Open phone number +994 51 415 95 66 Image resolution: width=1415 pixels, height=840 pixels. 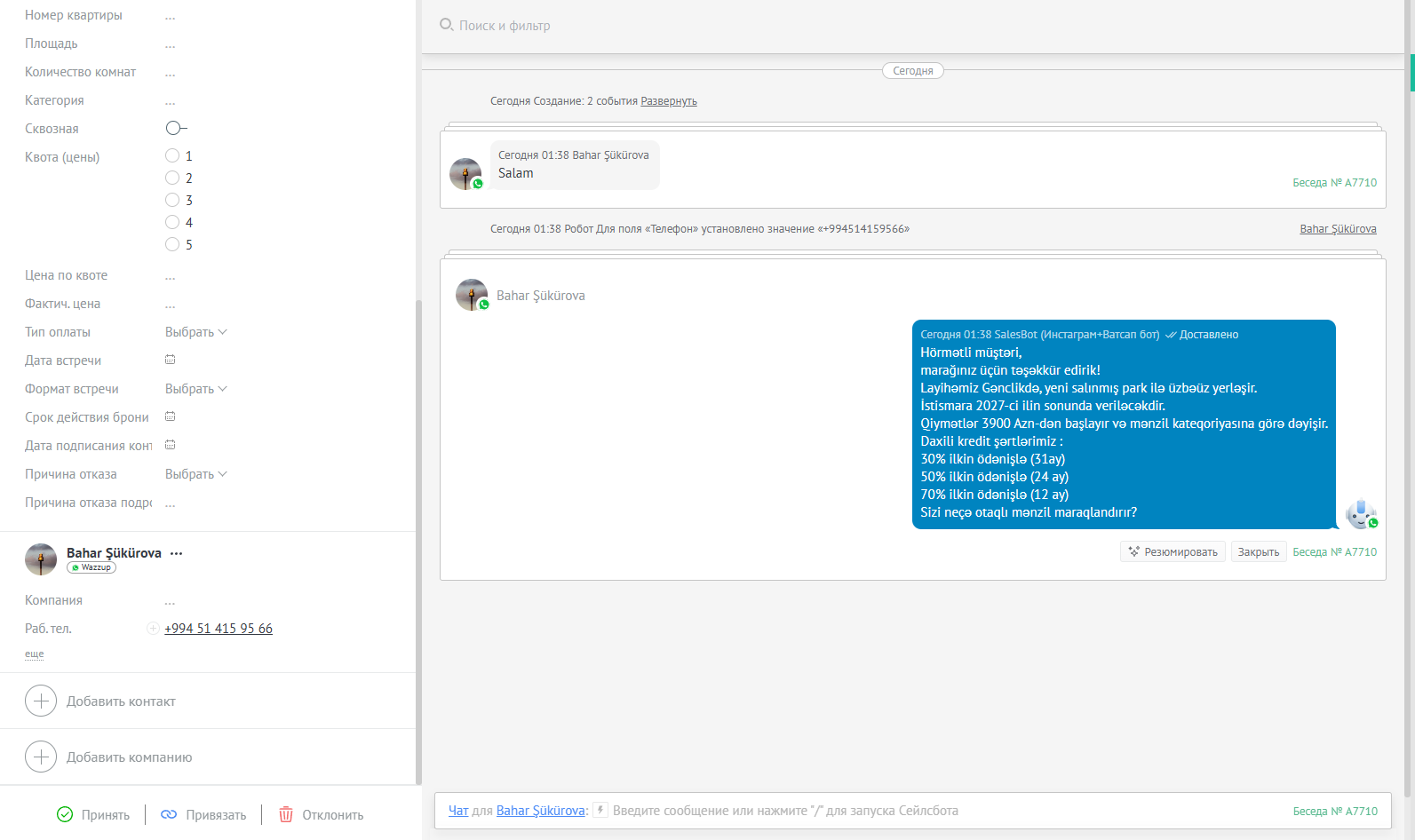pyautogui.click(x=219, y=629)
